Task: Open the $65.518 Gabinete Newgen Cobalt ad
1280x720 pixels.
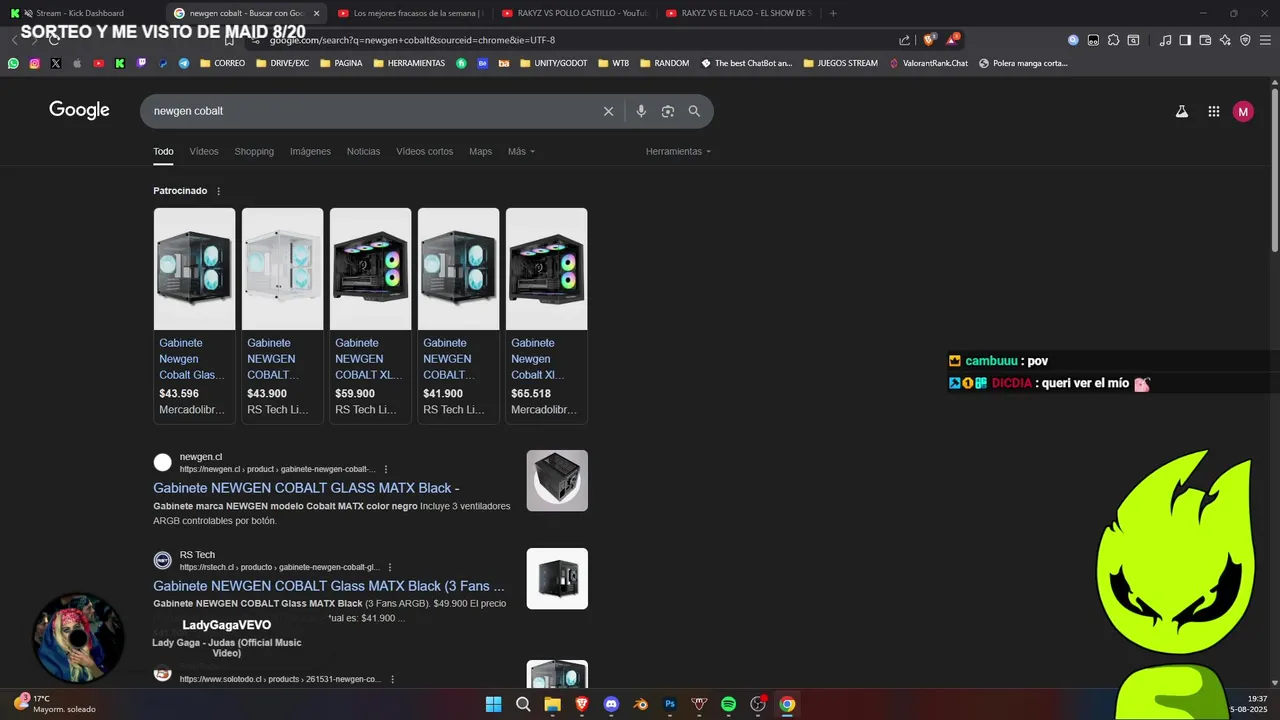Action: [x=546, y=316]
